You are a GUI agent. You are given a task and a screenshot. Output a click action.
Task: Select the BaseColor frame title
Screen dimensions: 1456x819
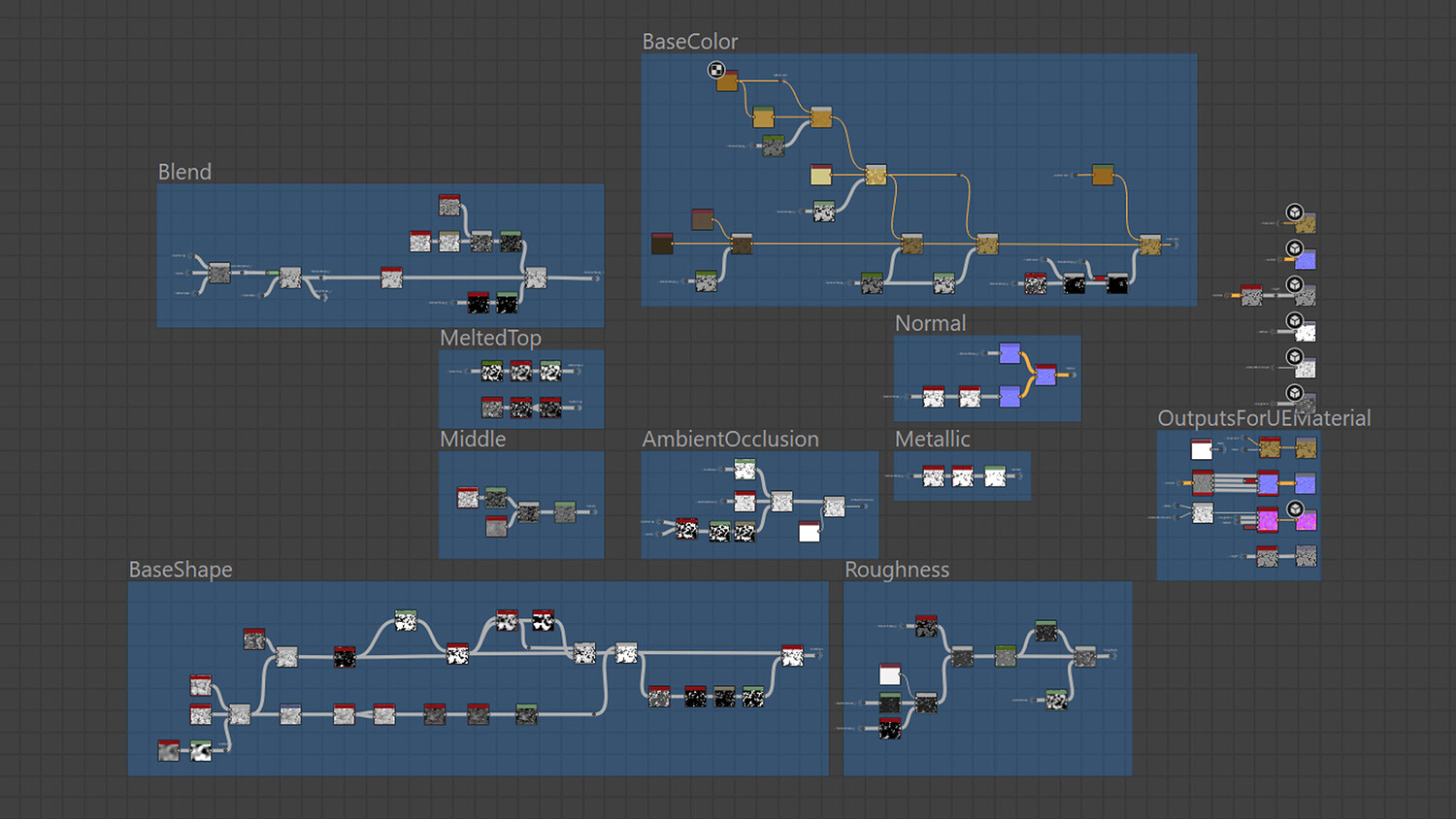pyautogui.click(x=690, y=42)
